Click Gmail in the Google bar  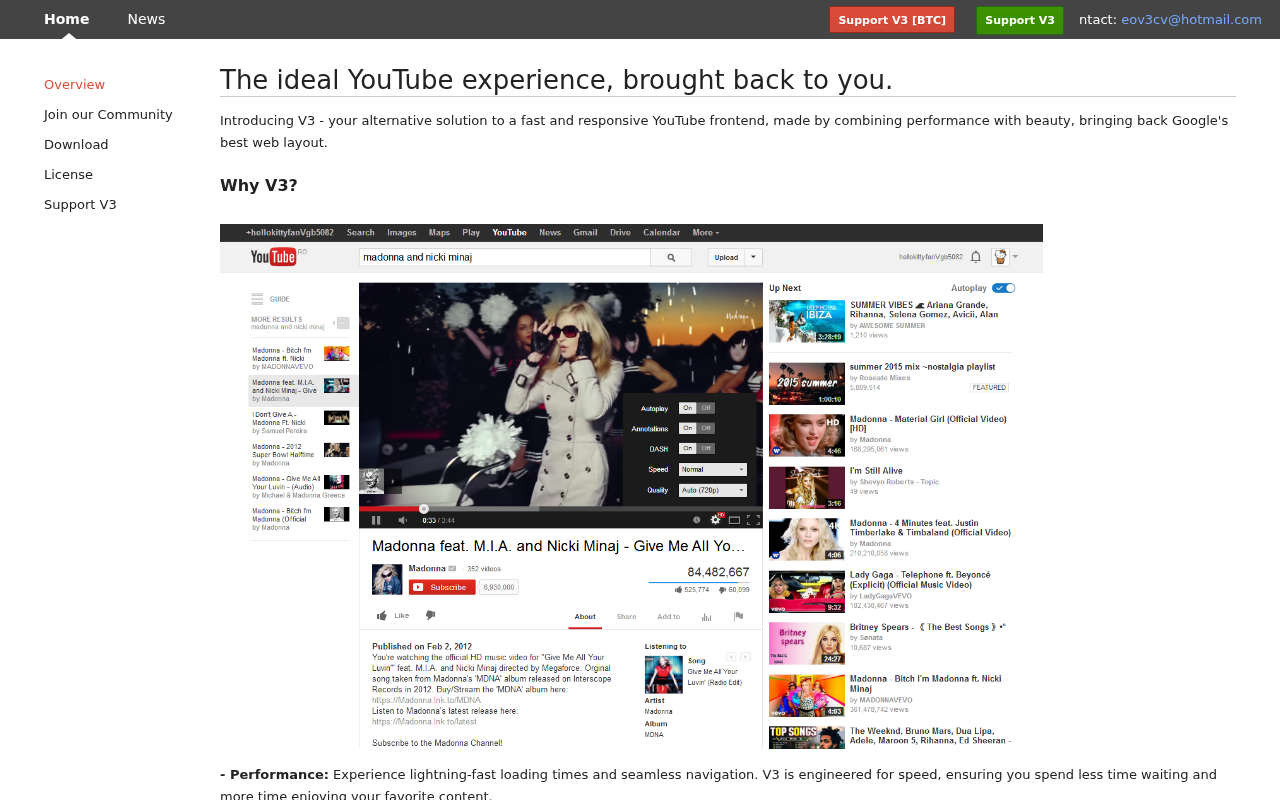point(585,232)
